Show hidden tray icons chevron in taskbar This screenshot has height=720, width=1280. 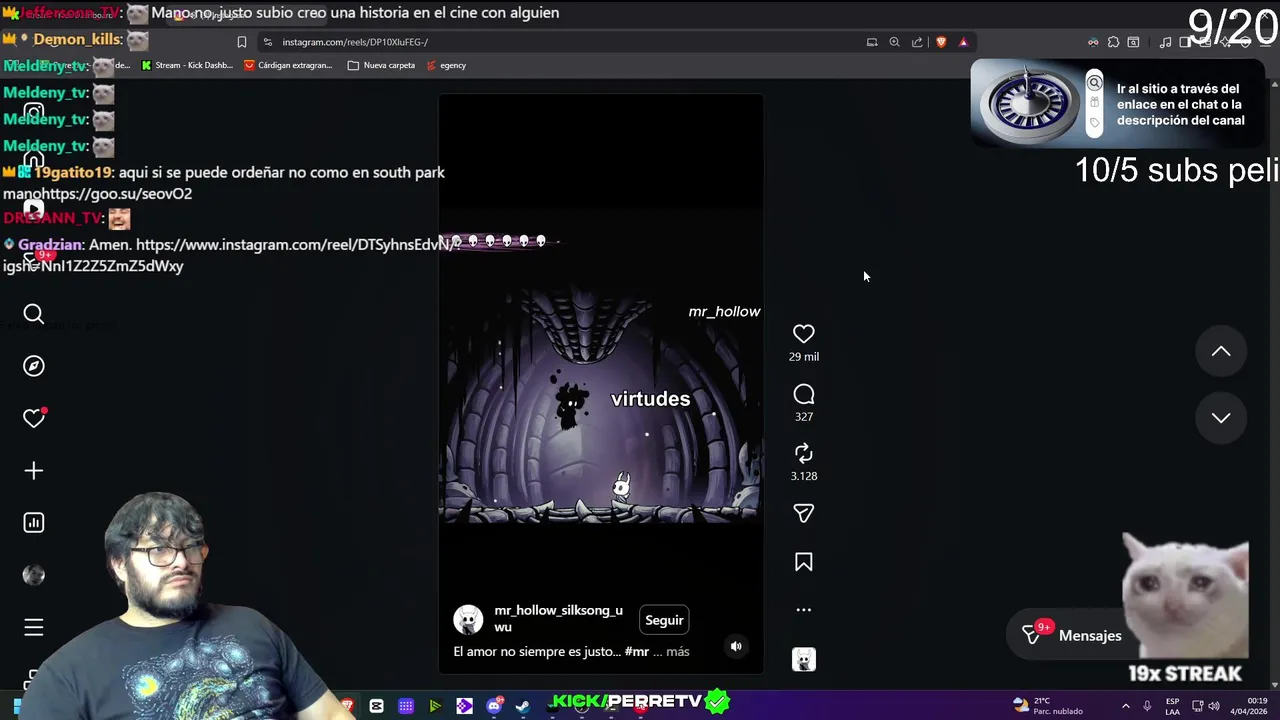pos(1125,706)
